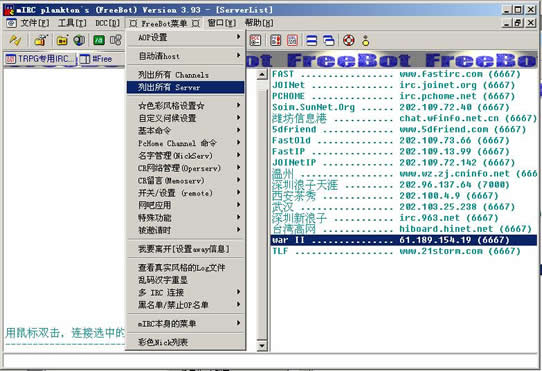Switch to the #Free window tab
Viewport: 542px width, 371px height.
tap(96, 59)
